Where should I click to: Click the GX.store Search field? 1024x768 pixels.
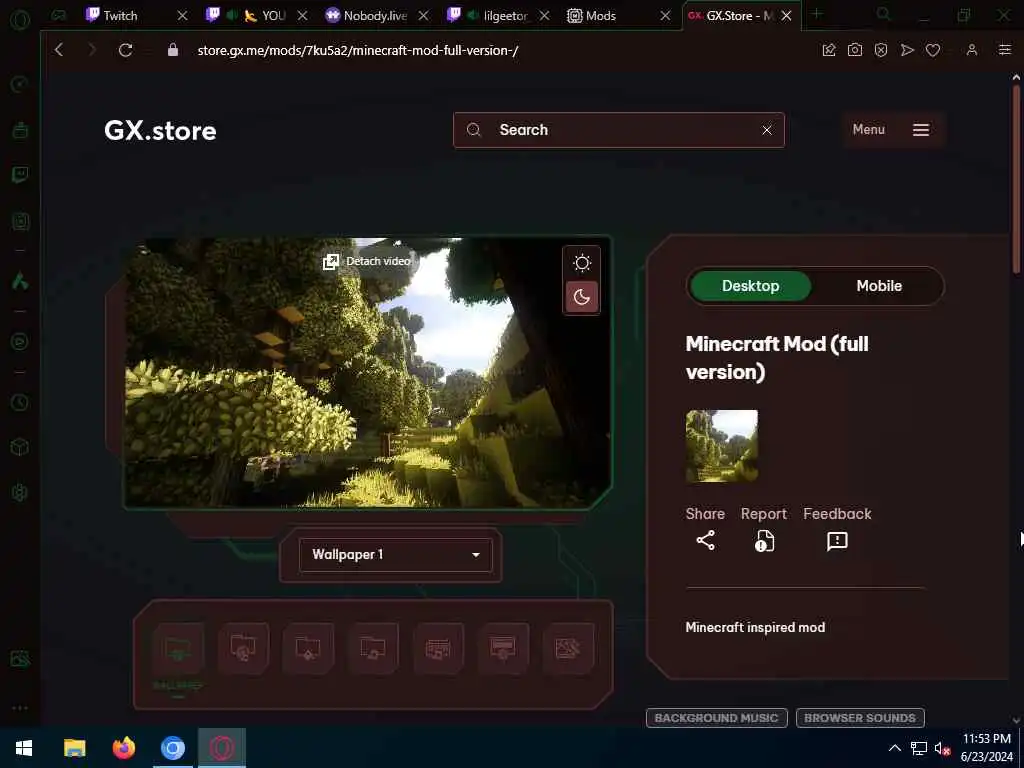[618, 130]
